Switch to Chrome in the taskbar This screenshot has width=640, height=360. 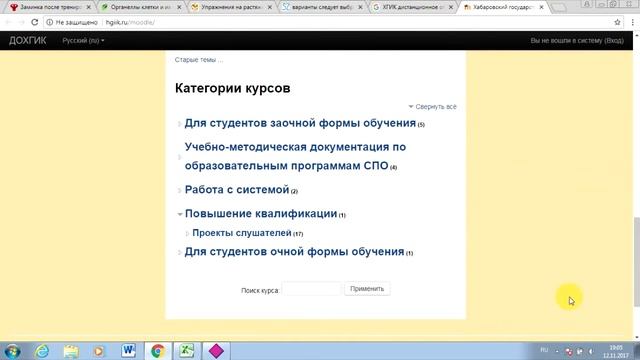click(x=158, y=351)
